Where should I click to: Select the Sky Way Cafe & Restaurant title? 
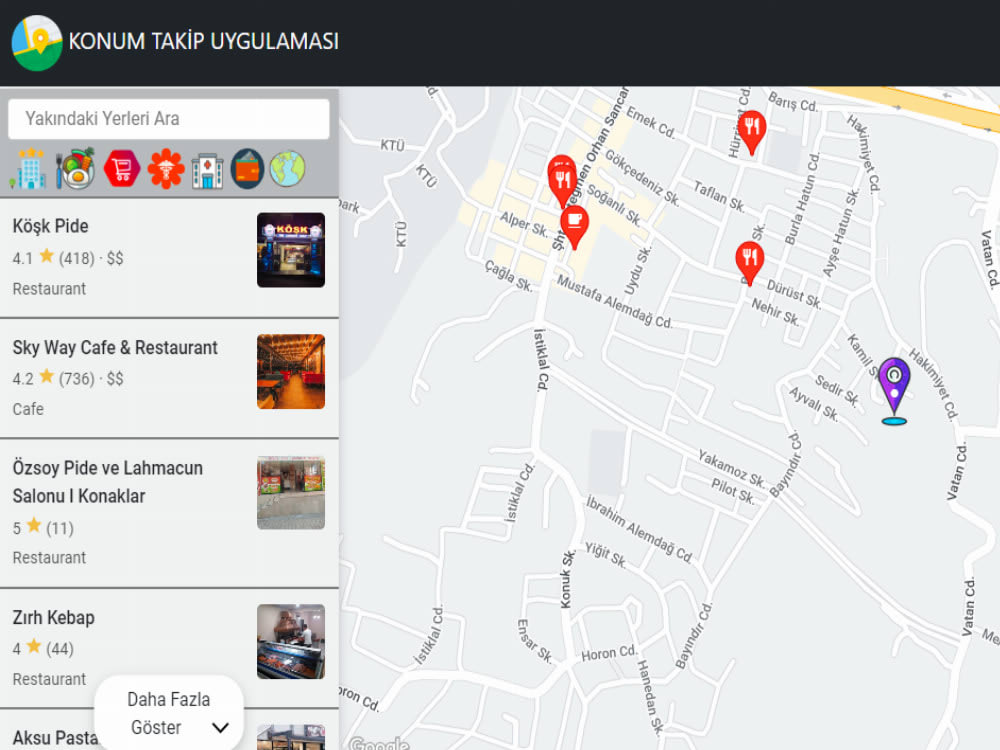115,348
